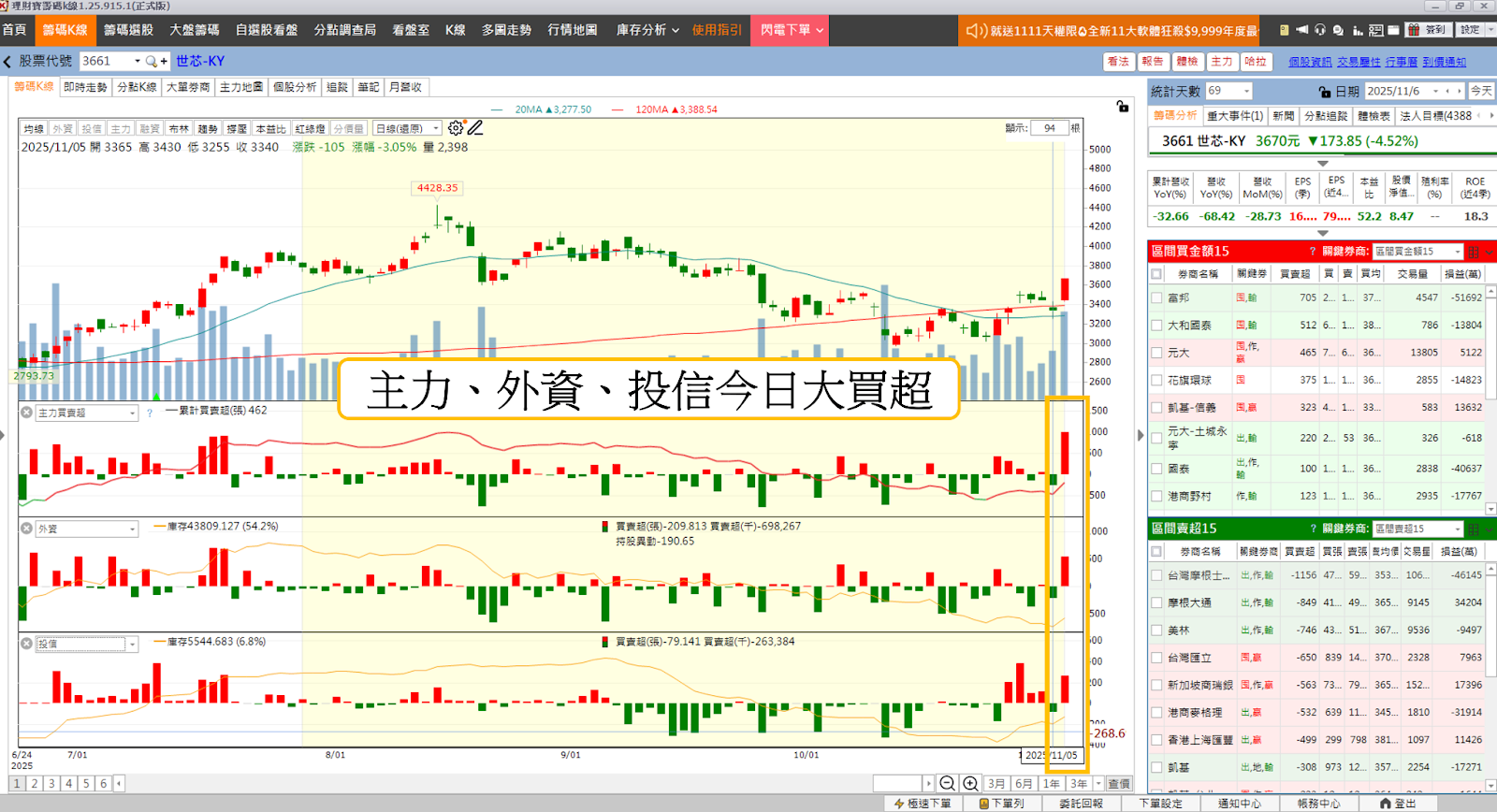Check the 富邦 broker checkbox
1497x812 pixels.
tap(1156, 298)
